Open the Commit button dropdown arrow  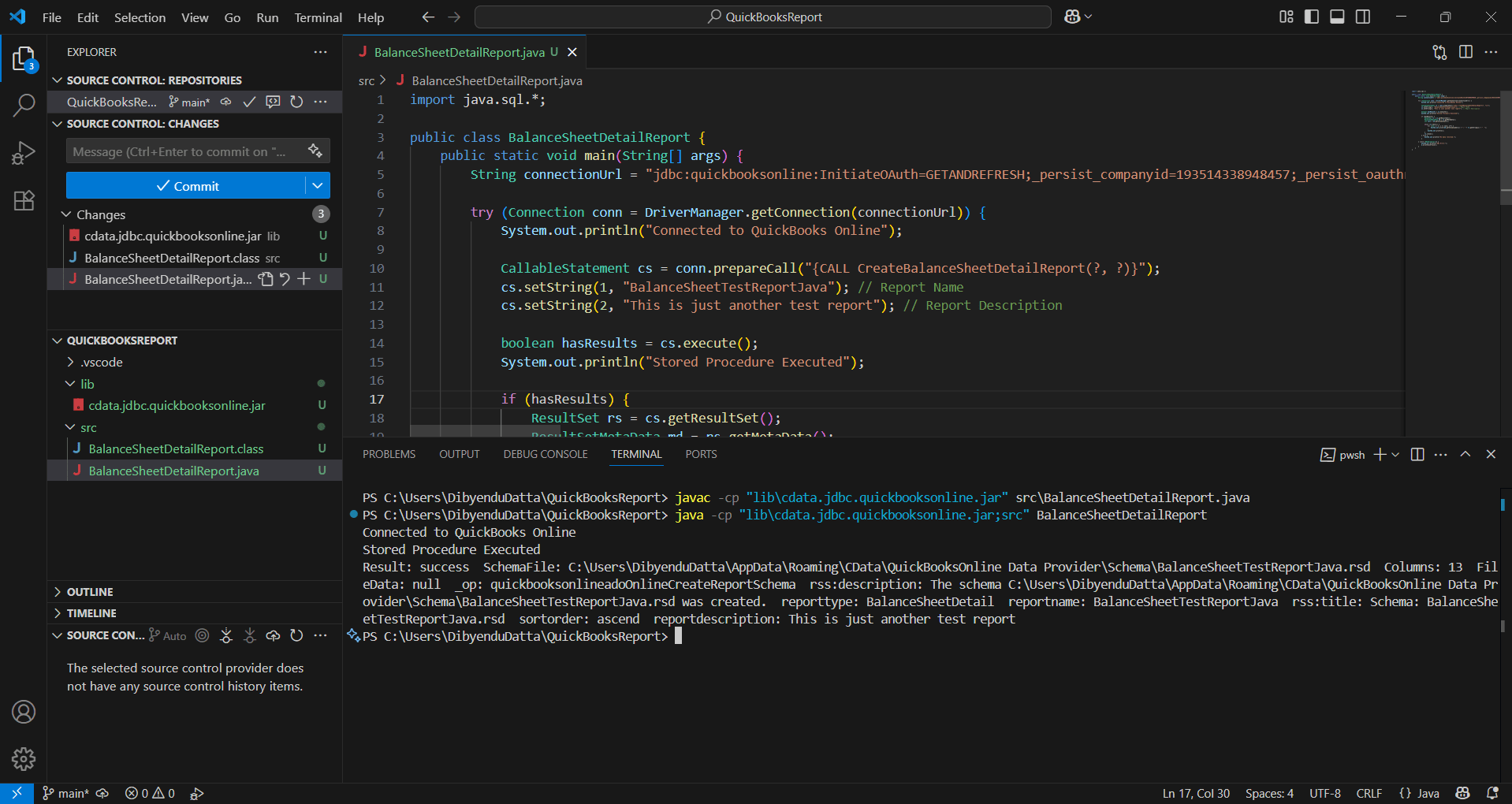pos(318,186)
